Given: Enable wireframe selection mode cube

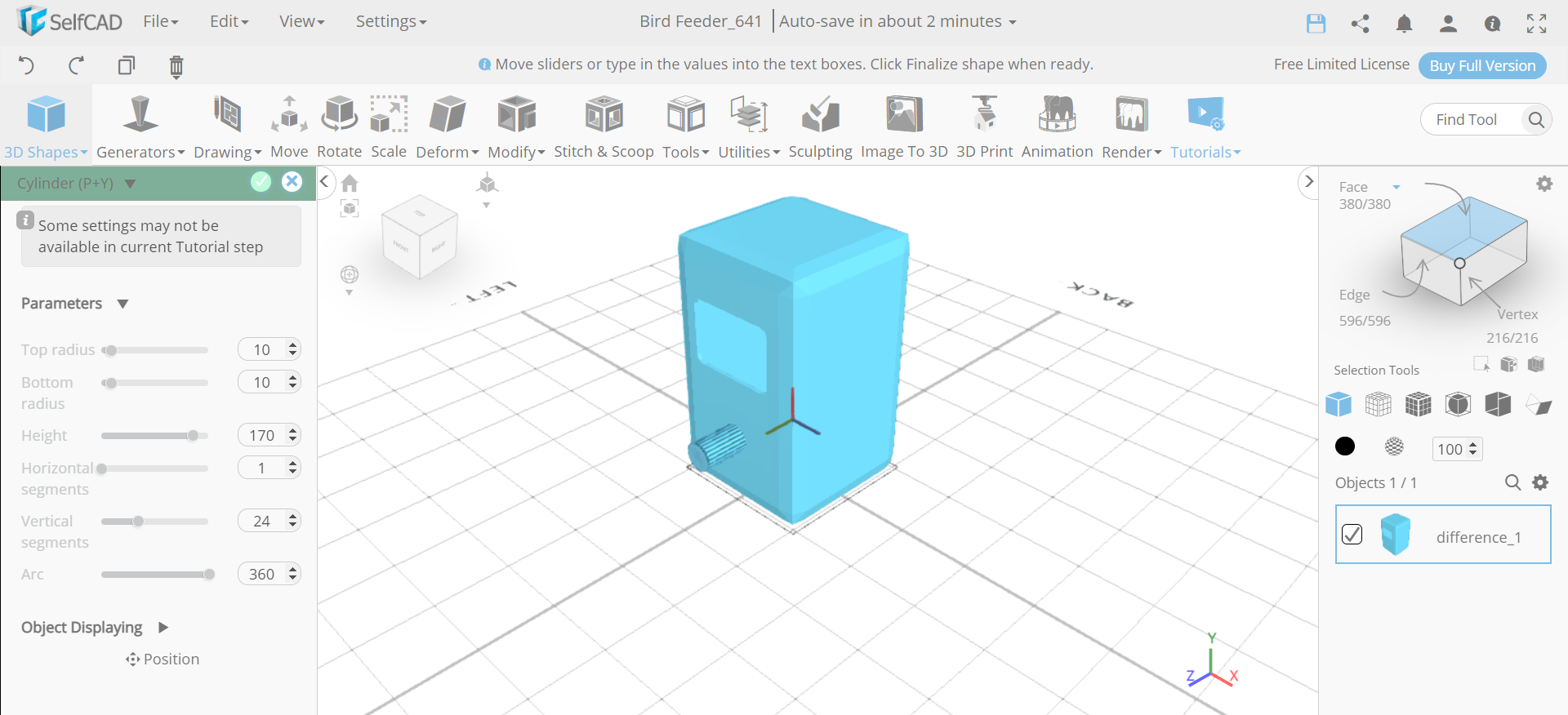Looking at the screenshot, I should pyautogui.click(x=1379, y=404).
